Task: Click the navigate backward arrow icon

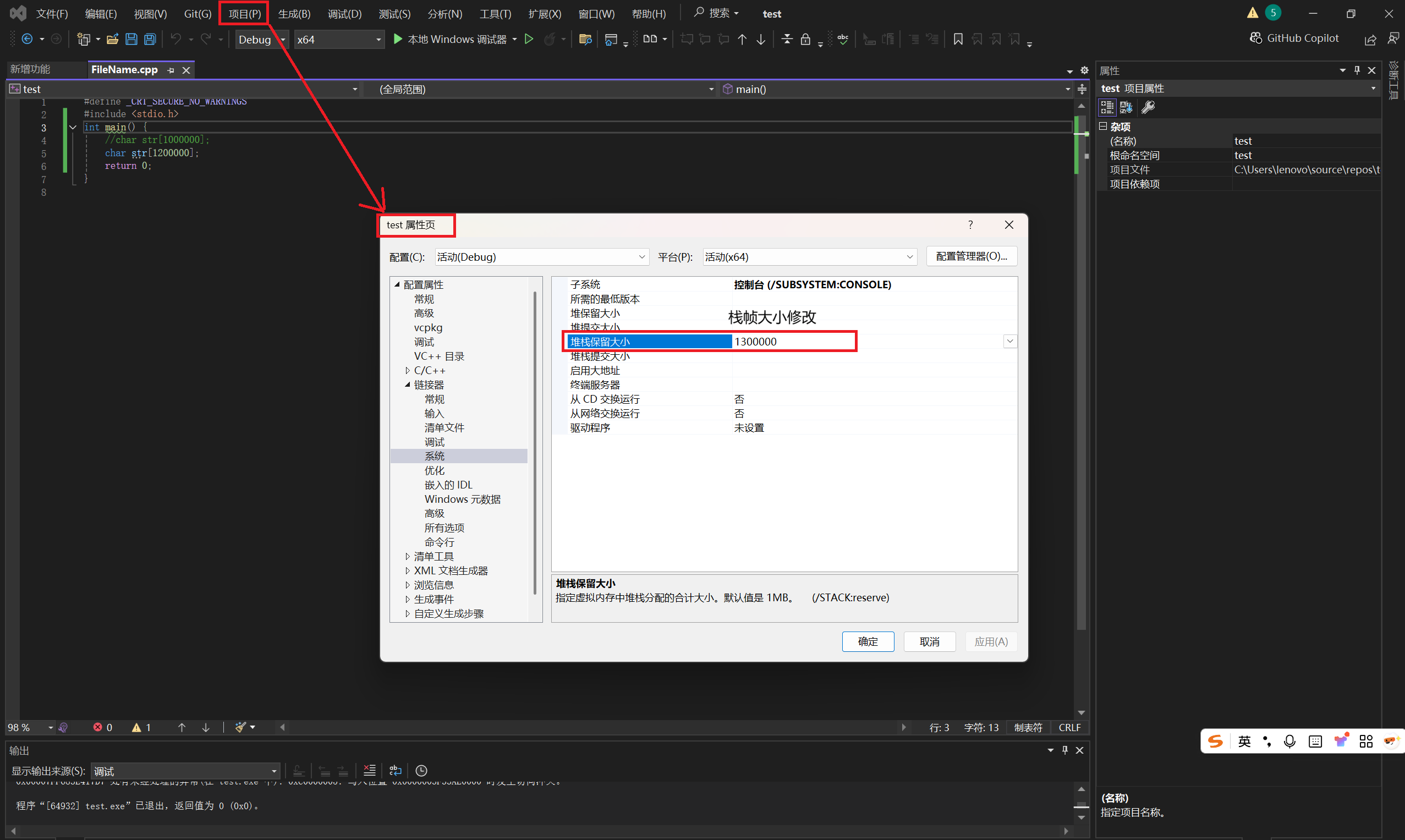Action: [26, 39]
